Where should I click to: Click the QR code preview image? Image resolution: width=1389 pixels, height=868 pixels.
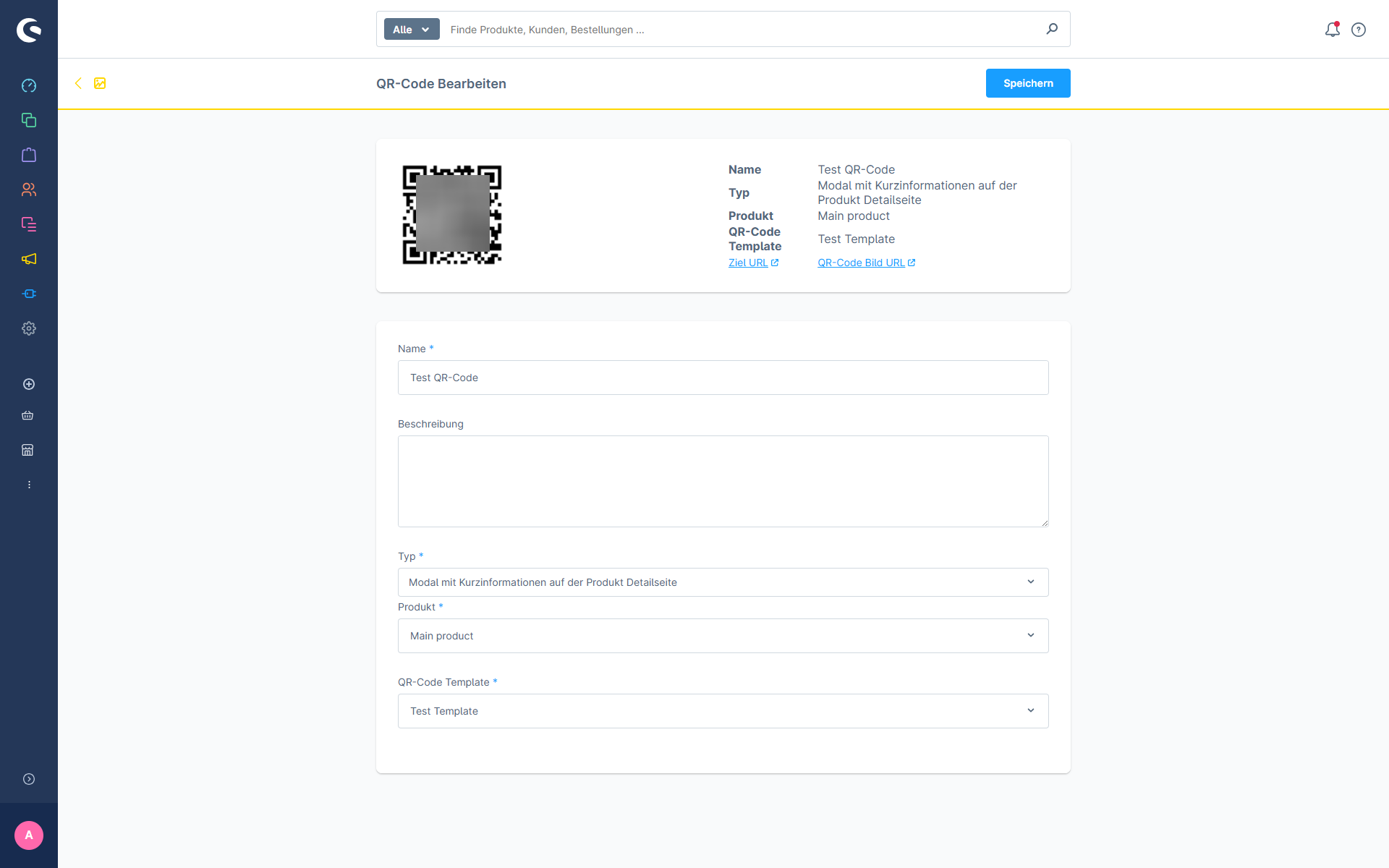point(452,215)
